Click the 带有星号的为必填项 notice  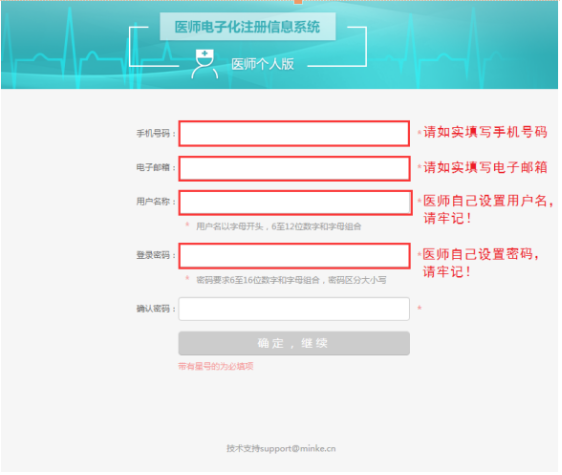point(216,366)
